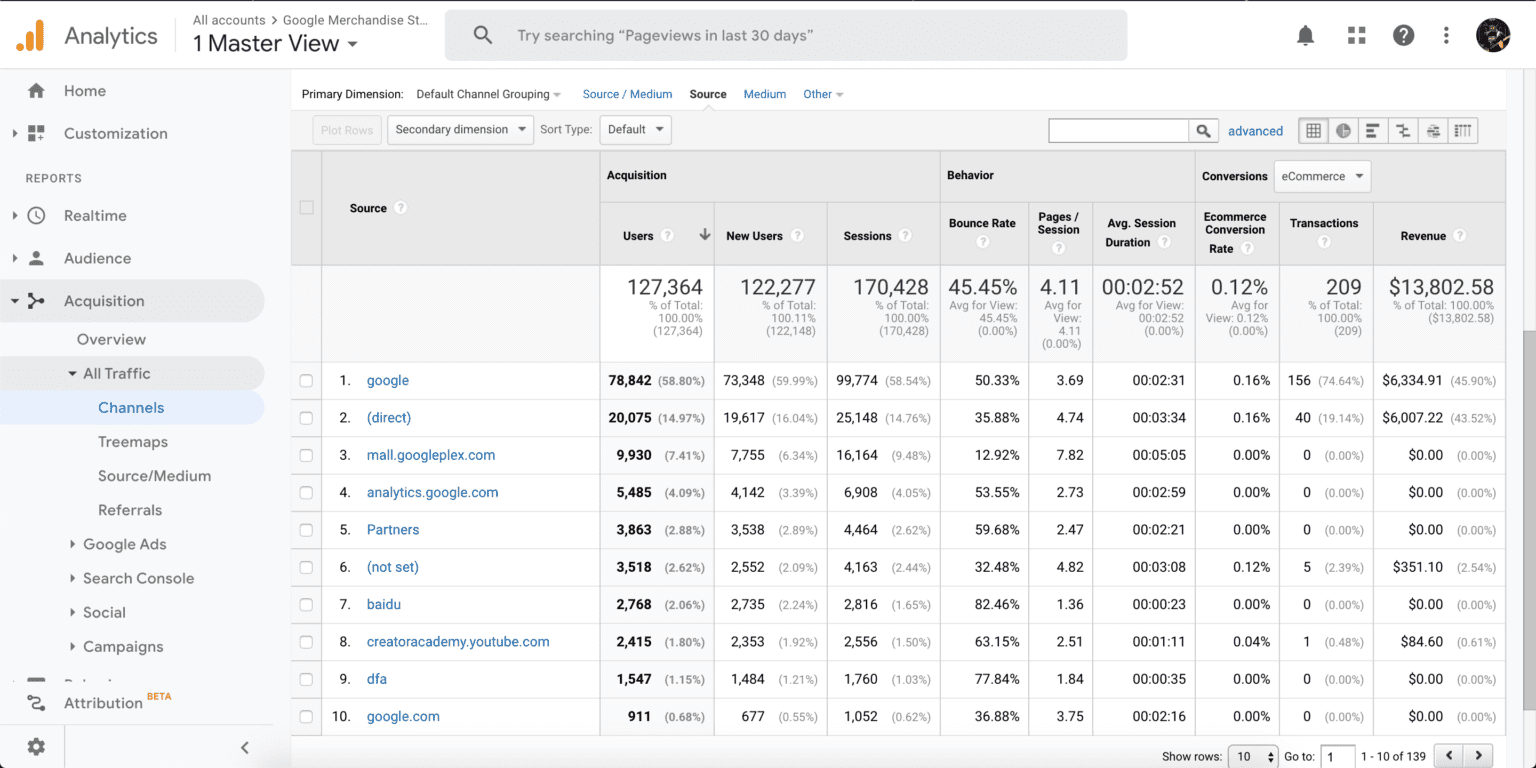Click the Home icon in sidebar
This screenshot has height=768, width=1536.
click(x=36, y=91)
